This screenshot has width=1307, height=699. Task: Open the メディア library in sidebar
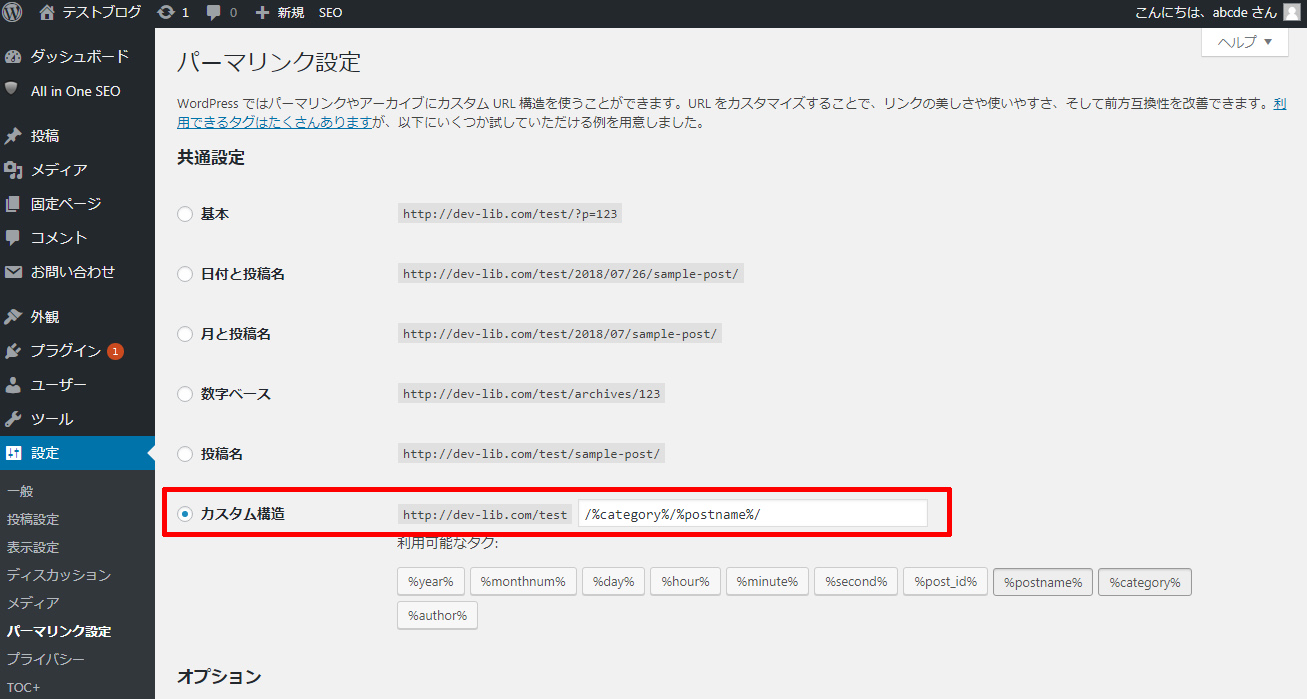(x=58, y=170)
